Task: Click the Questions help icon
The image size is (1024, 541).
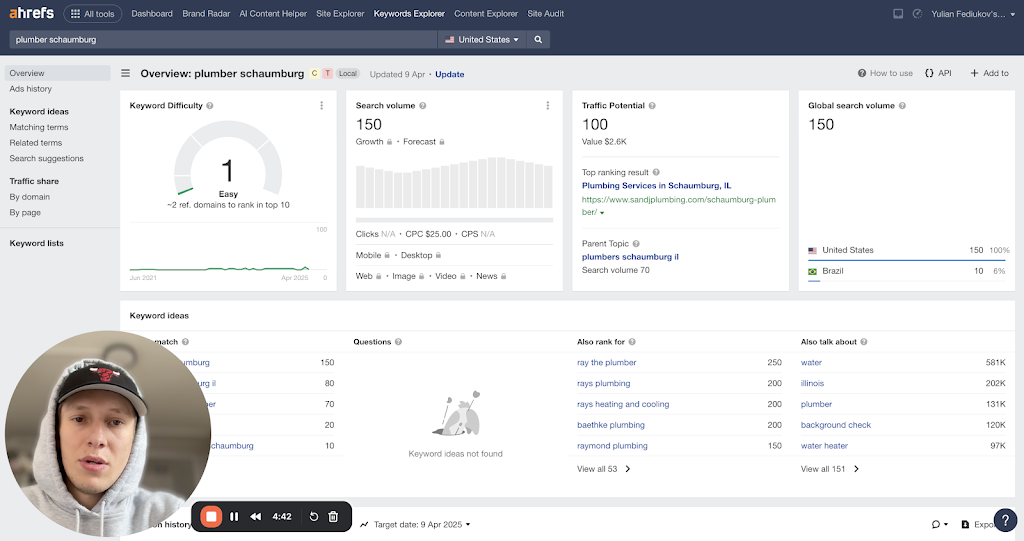Action: (398, 342)
